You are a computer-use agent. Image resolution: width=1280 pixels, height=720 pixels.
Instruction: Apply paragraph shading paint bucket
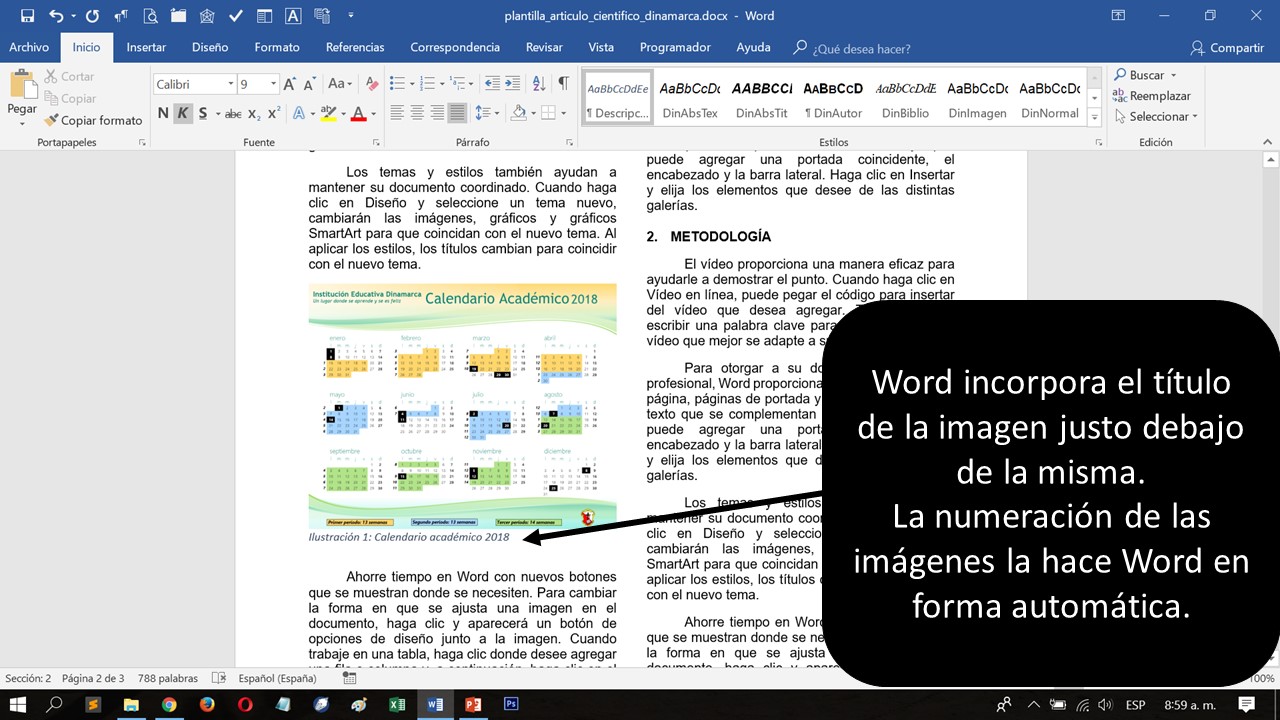(518, 113)
